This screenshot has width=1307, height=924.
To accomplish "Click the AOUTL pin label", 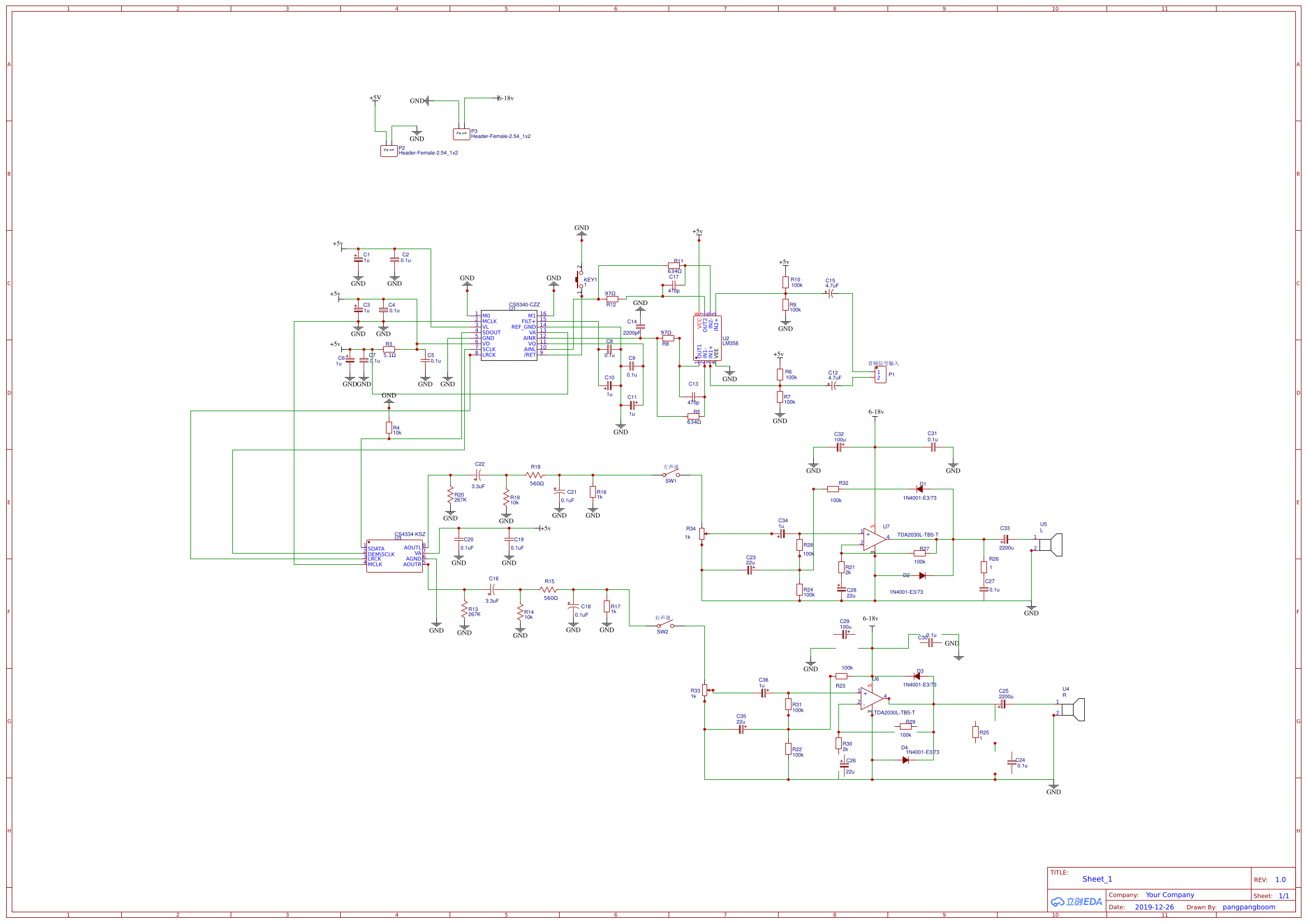I will click(x=412, y=547).
